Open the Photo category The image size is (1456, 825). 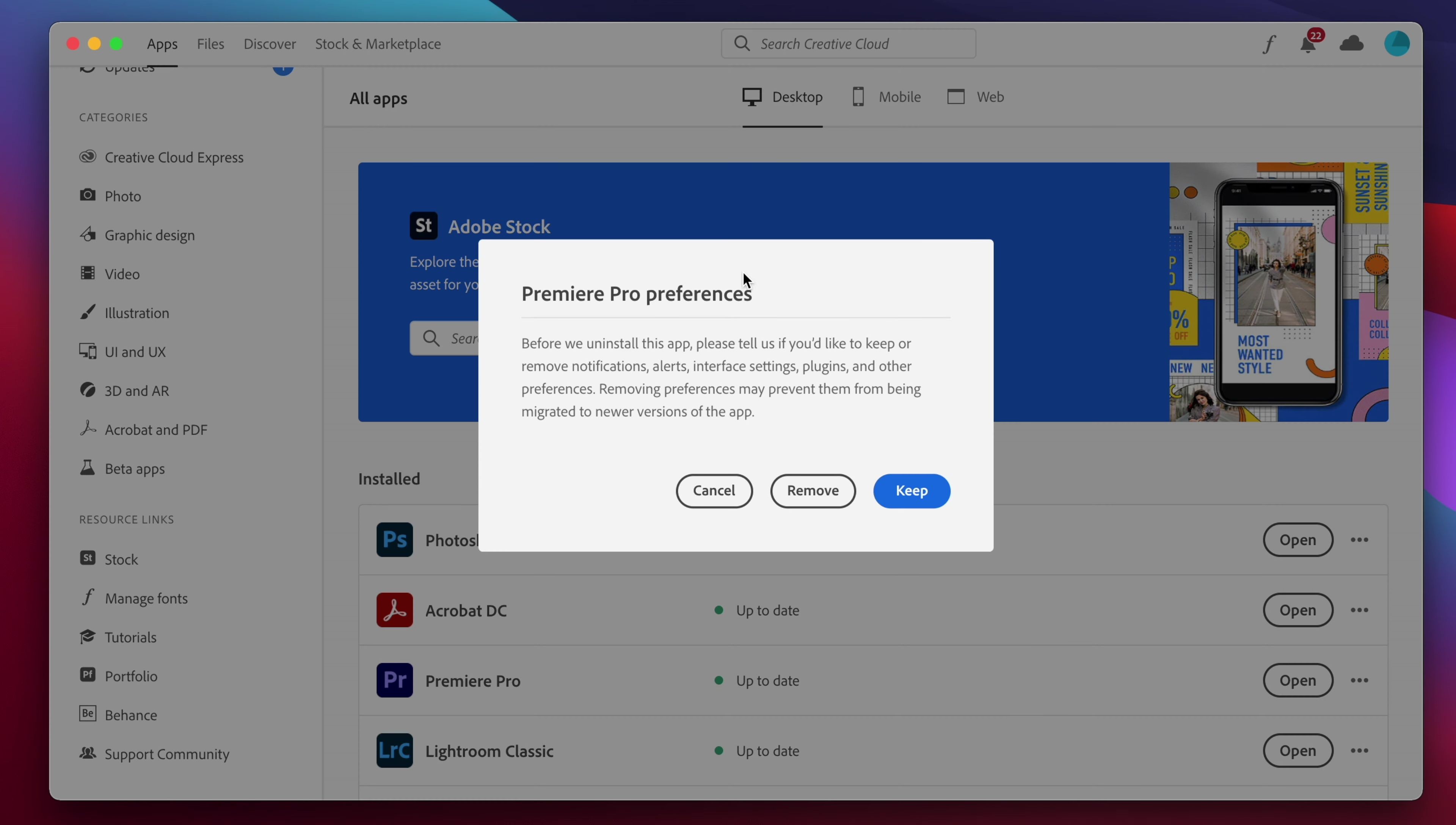coord(110,196)
